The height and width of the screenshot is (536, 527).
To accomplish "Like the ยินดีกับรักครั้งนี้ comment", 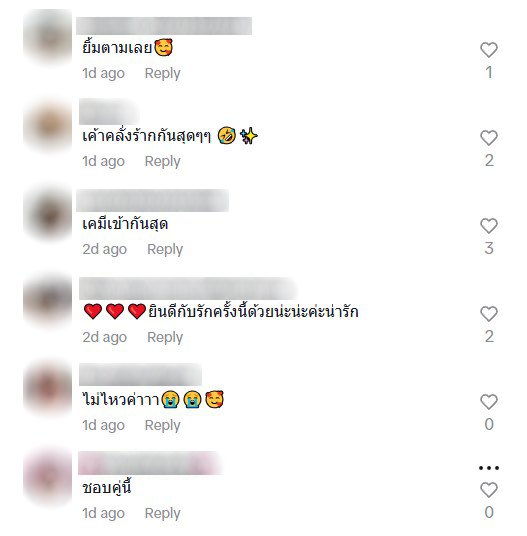I will click(489, 314).
